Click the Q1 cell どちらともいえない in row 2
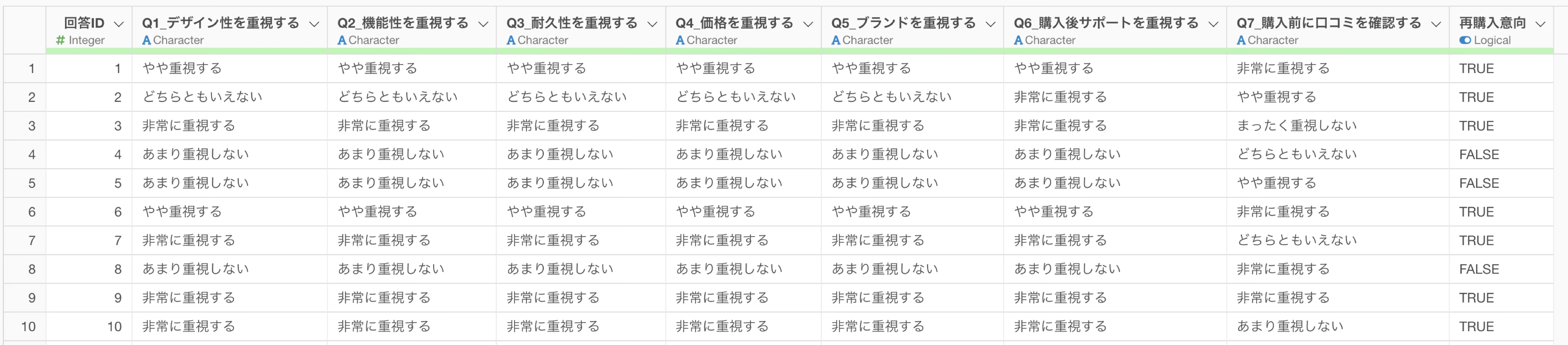The image size is (1568, 345). [x=202, y=97]
